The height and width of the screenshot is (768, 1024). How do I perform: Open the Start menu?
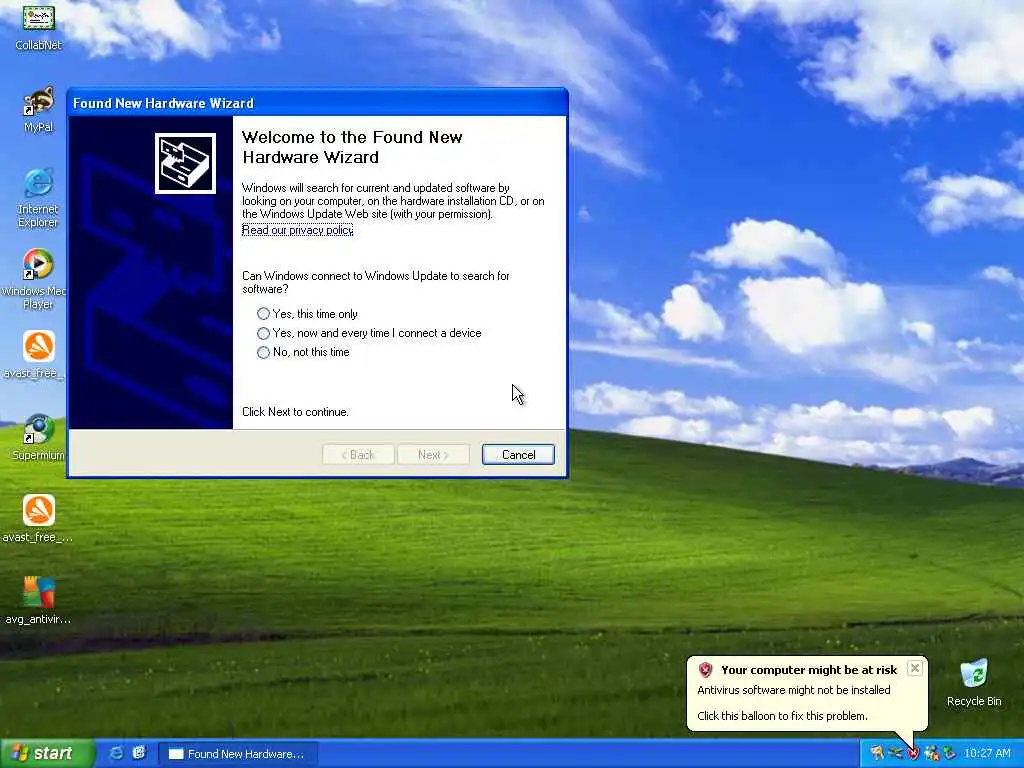pyautogui.click(x=46, y=753)
